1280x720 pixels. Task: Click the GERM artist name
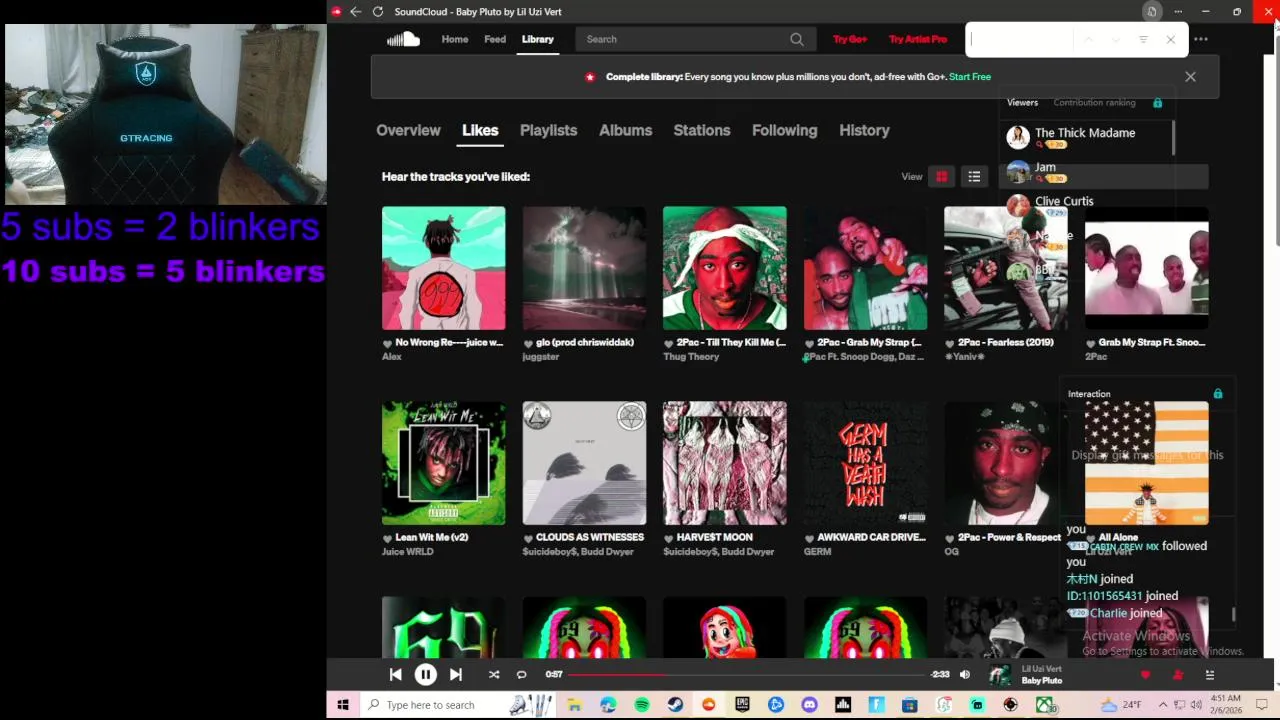click(817, 552)
